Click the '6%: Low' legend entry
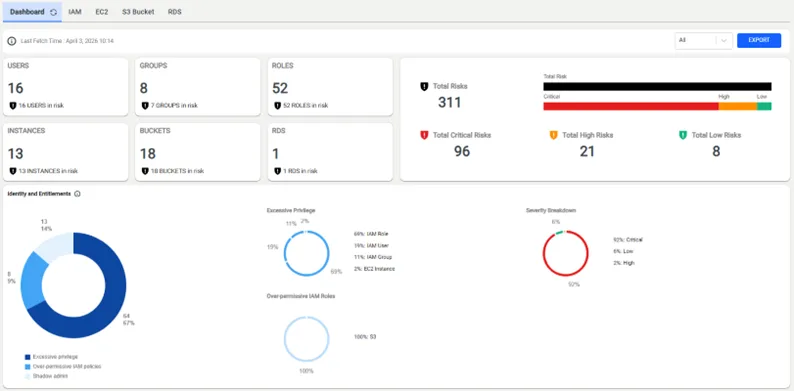The width and height of the screenshot is (794, 391). [623, 252]
